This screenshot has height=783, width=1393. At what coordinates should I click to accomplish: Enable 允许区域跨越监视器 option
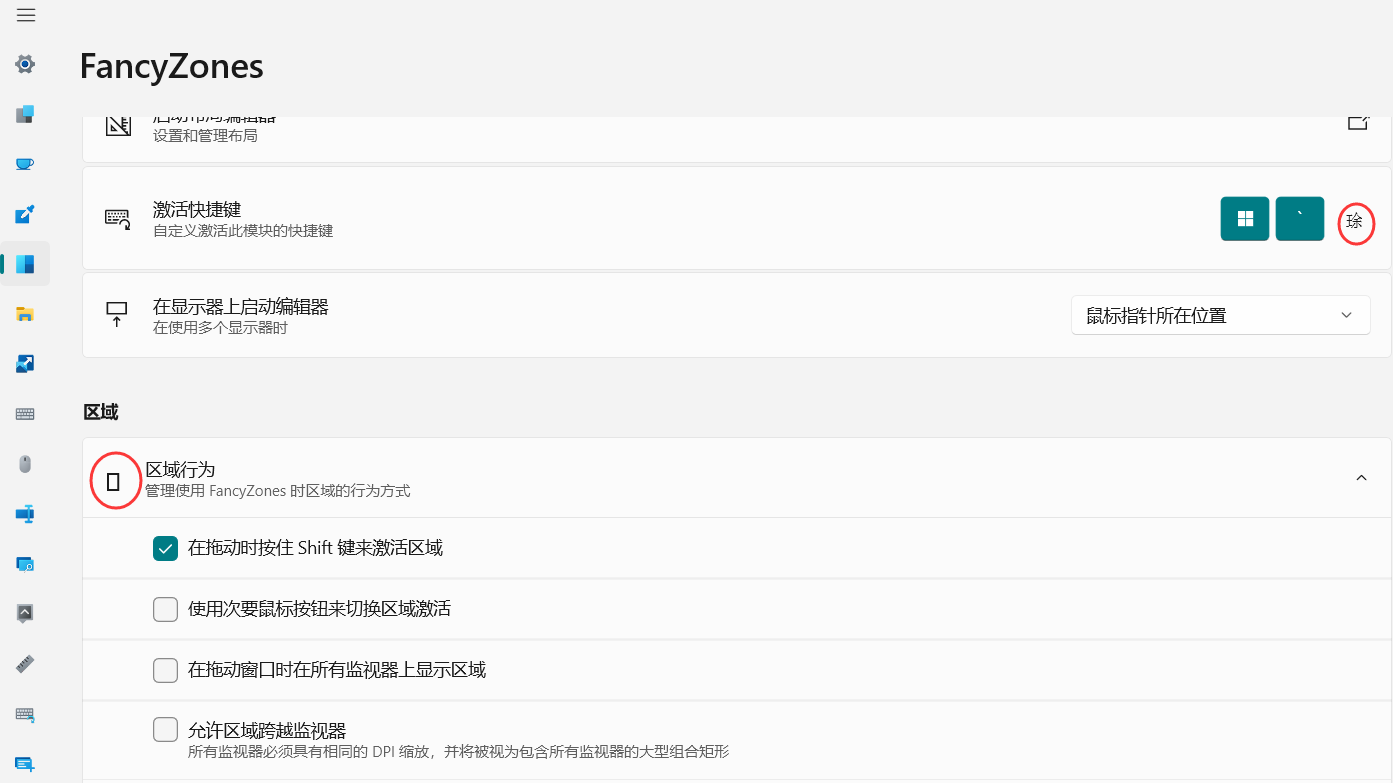(x=165, y=729)
